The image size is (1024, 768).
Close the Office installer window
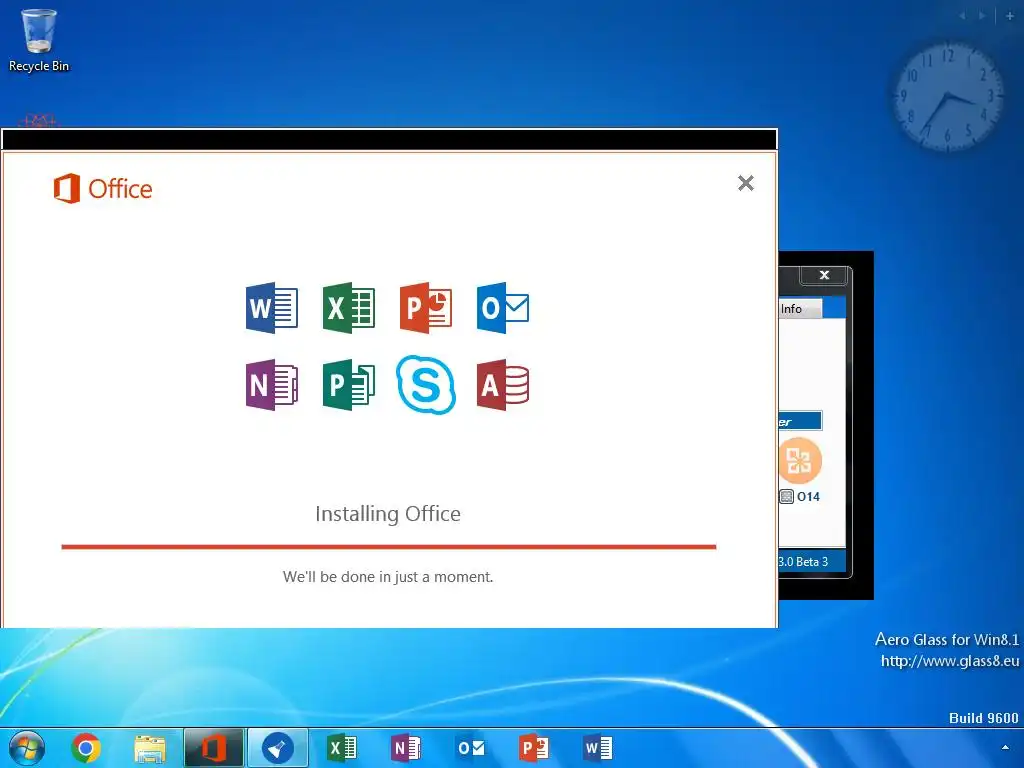746,183
